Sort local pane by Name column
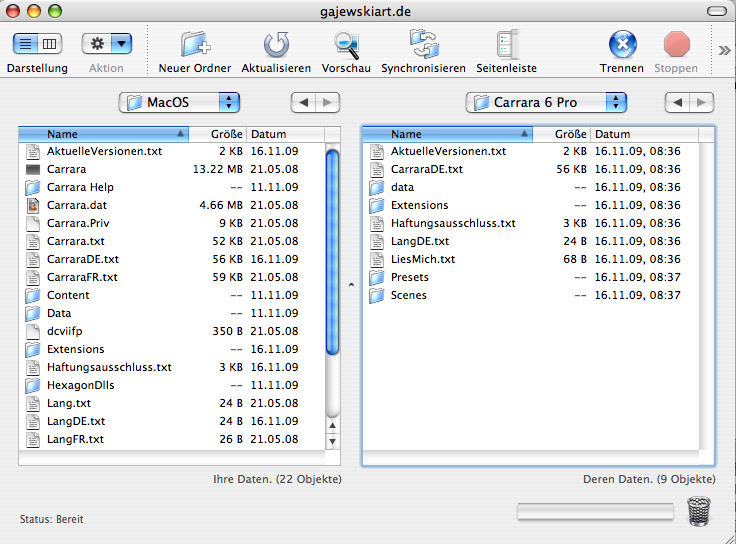736x544 pixels. [104, 134]
